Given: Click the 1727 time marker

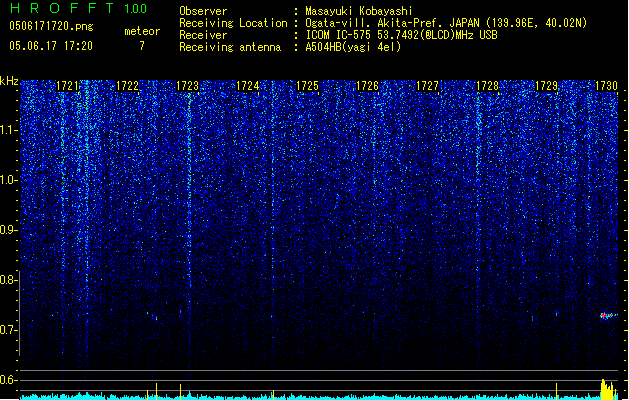Looking at the screenshot, I should (x=427, y=86).
